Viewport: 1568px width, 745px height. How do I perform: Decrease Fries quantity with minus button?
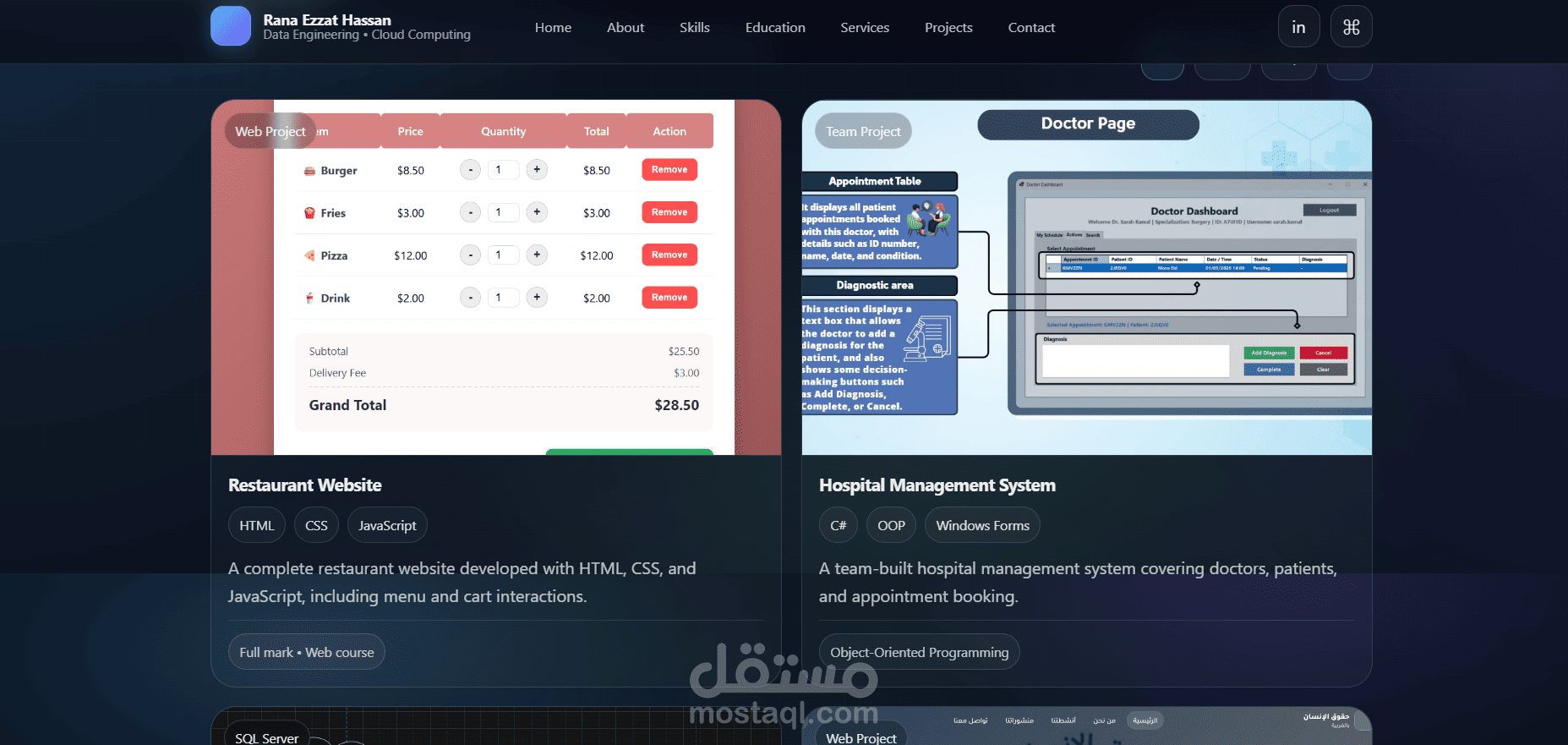(x=471, y=212)
